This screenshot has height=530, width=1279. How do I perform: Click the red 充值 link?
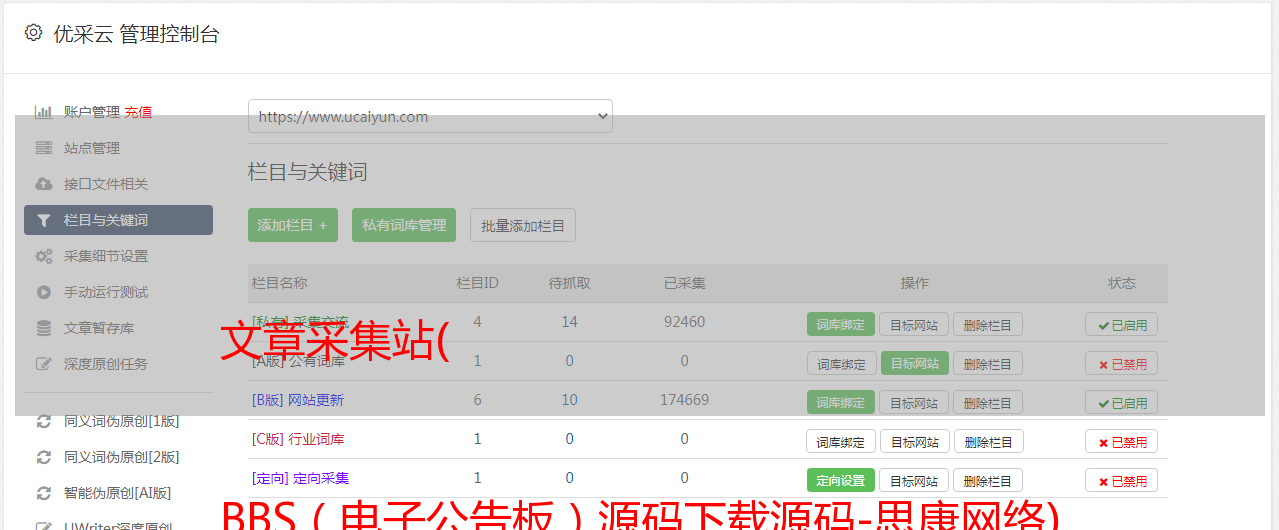click(x=138, y=112)
